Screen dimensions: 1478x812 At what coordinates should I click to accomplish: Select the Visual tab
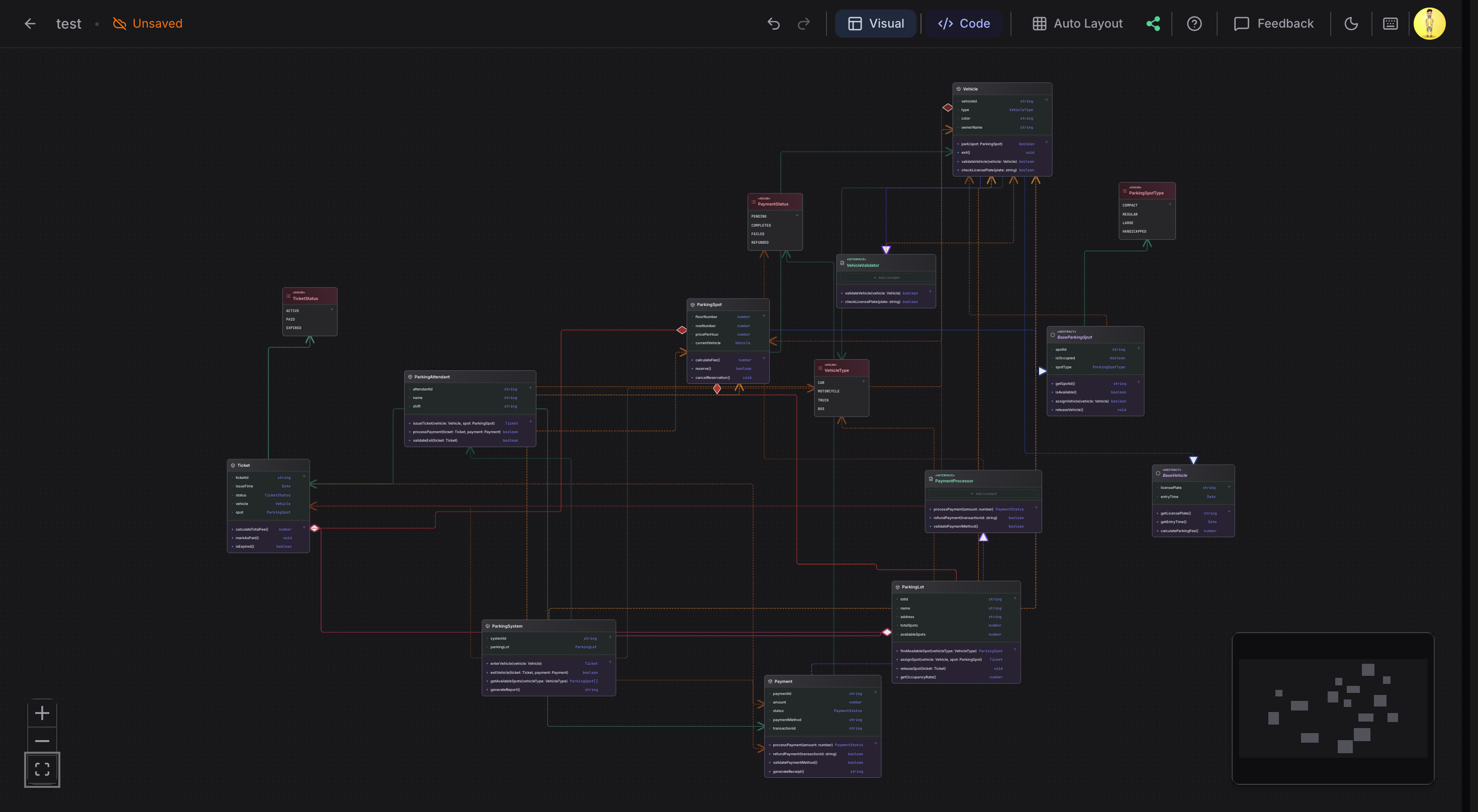(x=876, y=24)
